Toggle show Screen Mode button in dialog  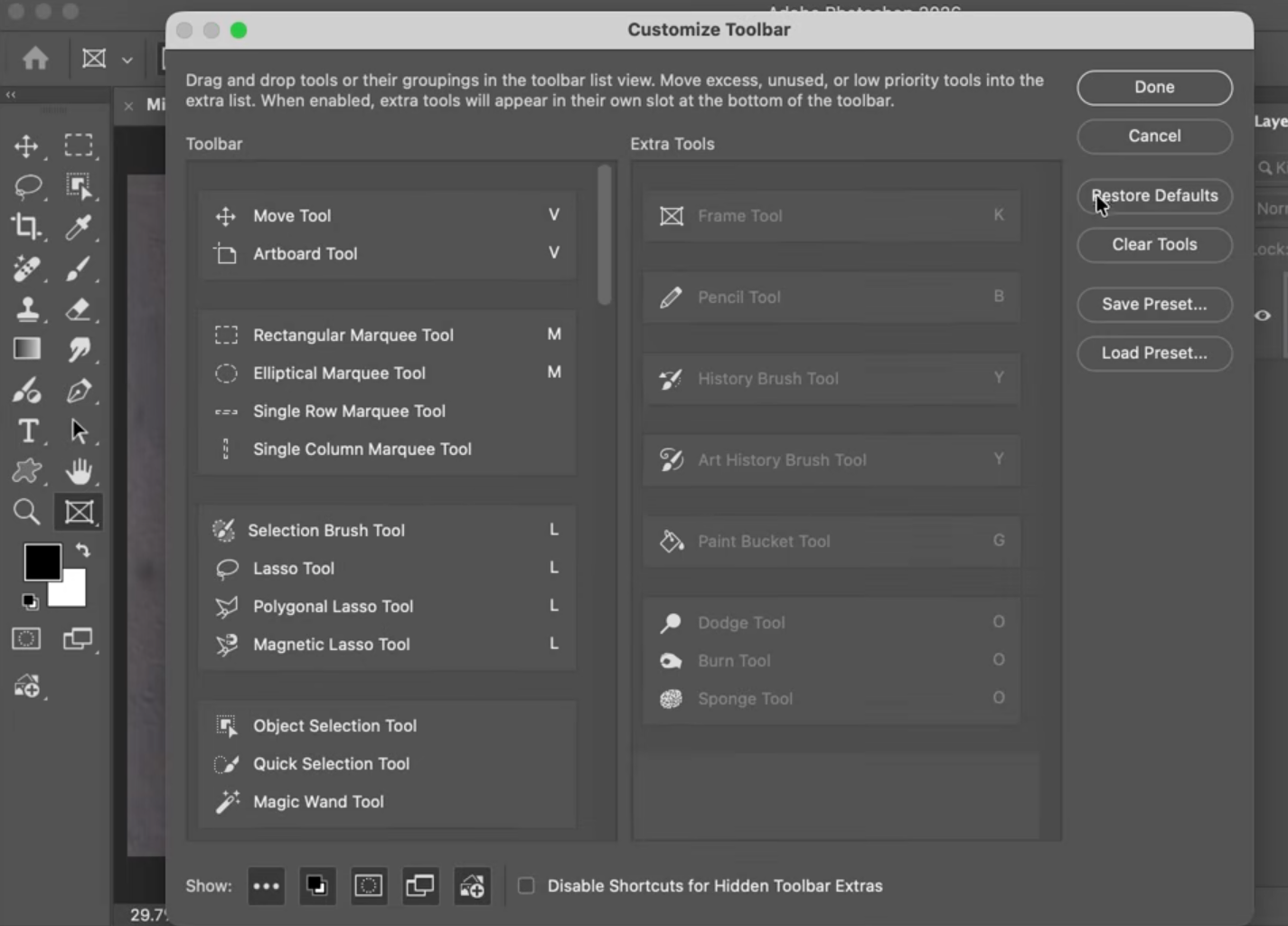click(x=419, y=885)
